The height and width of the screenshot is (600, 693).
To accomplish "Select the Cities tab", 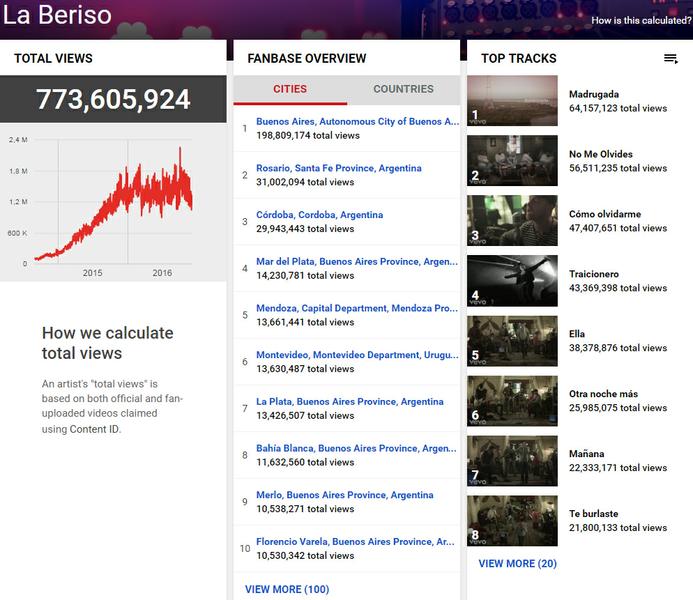I will (x=290, y=89).
